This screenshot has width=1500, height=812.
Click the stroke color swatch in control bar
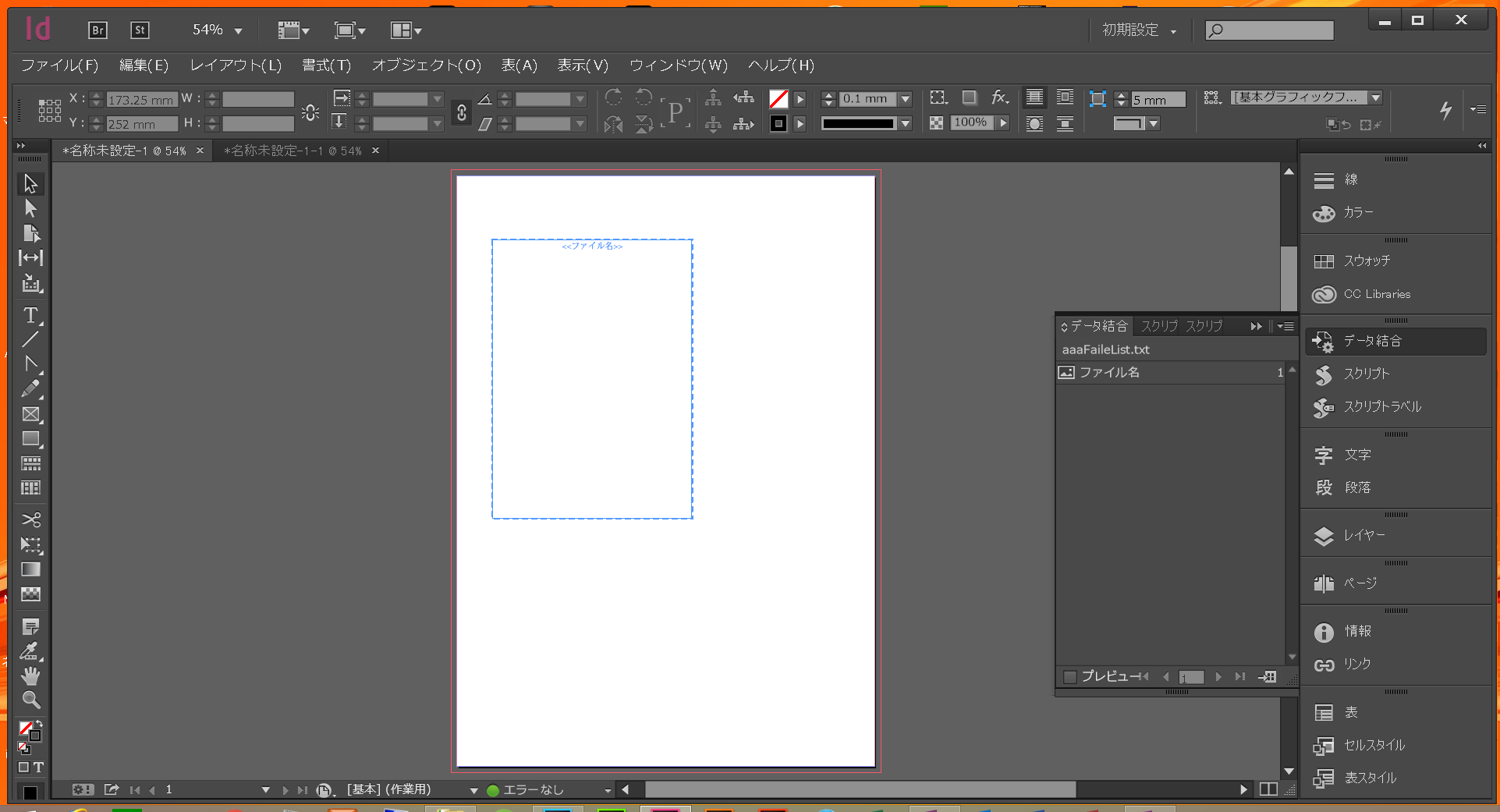click(x=778, y=123)
